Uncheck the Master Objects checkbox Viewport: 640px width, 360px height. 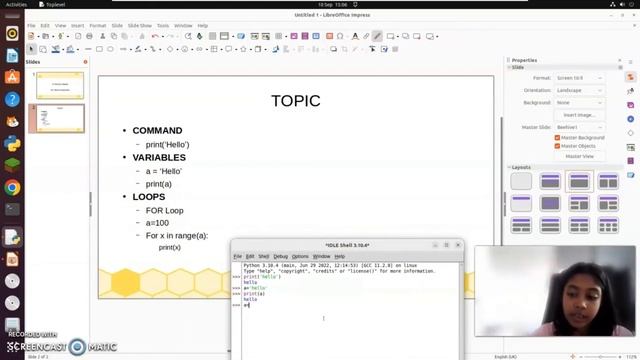coord(557,146)
